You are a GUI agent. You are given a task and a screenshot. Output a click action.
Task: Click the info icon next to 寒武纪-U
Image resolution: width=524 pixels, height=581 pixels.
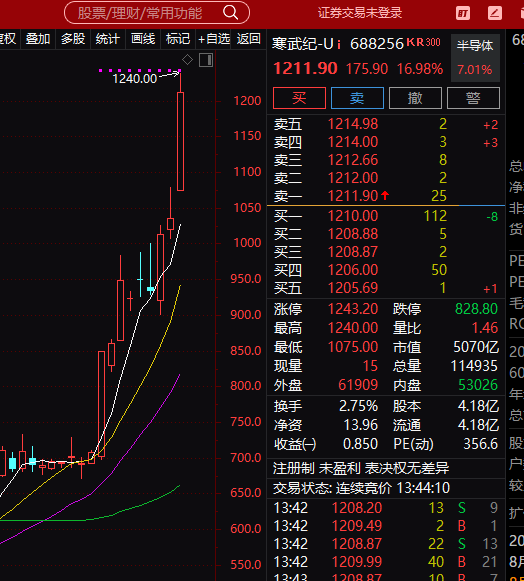339,44
